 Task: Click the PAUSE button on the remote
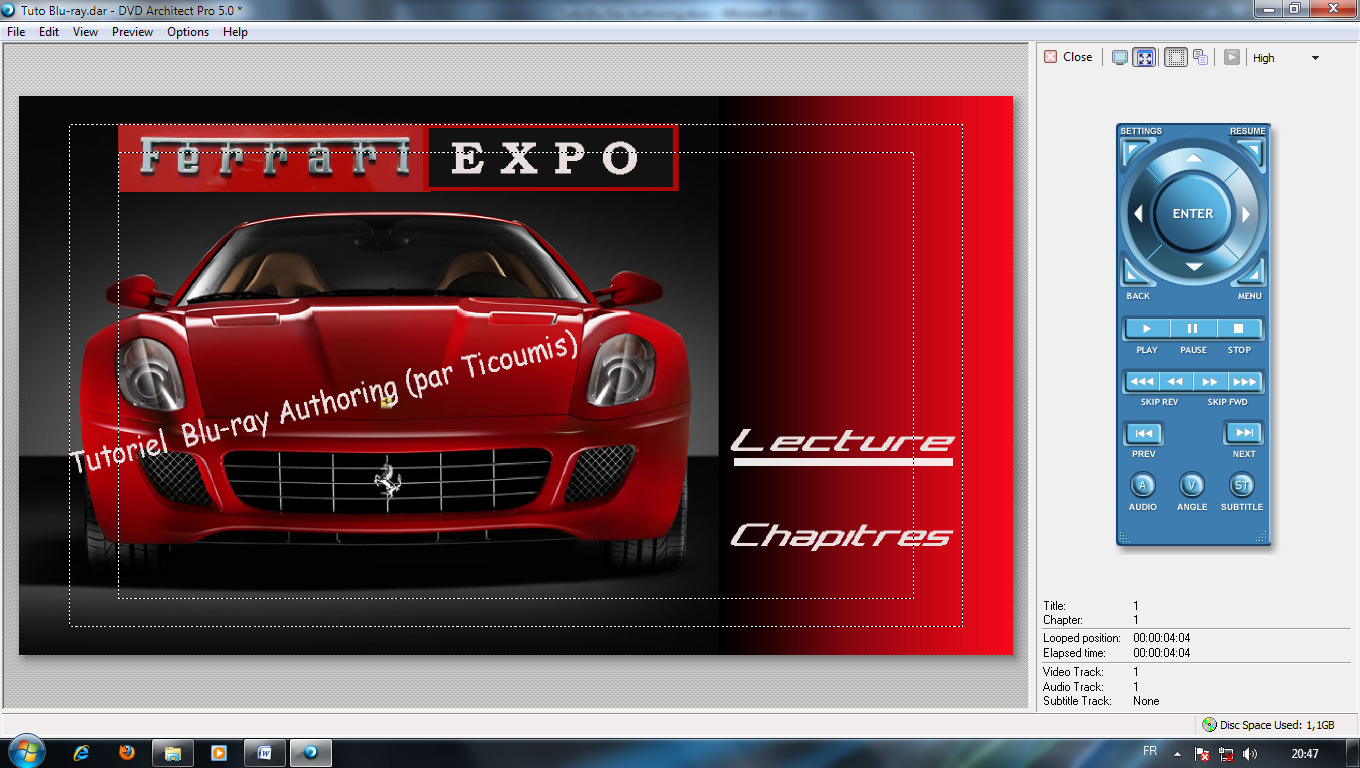1193,329
